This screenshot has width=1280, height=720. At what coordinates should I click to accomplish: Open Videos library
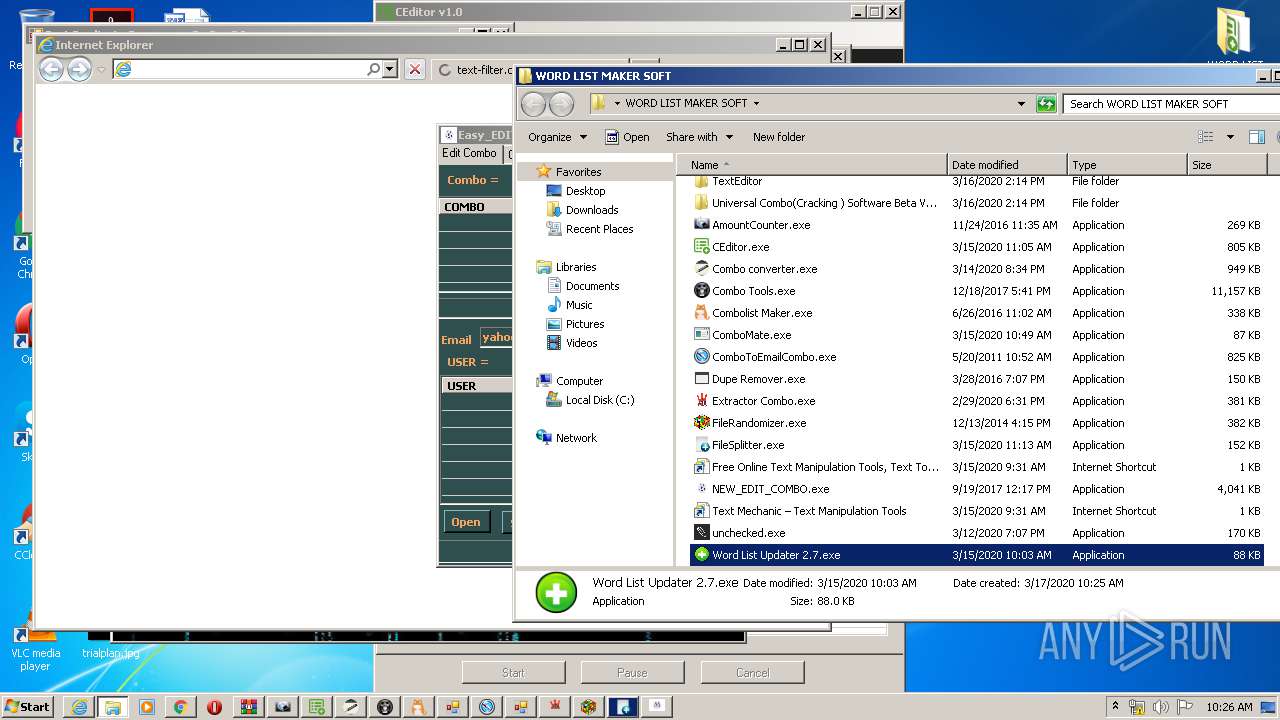(581, 343)
